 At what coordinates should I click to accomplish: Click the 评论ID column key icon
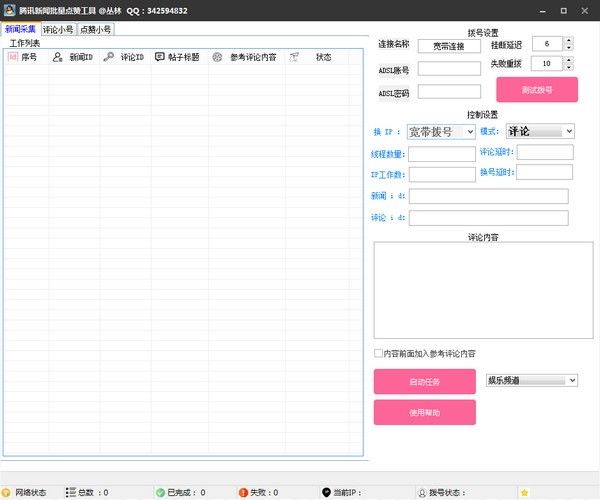108,58
